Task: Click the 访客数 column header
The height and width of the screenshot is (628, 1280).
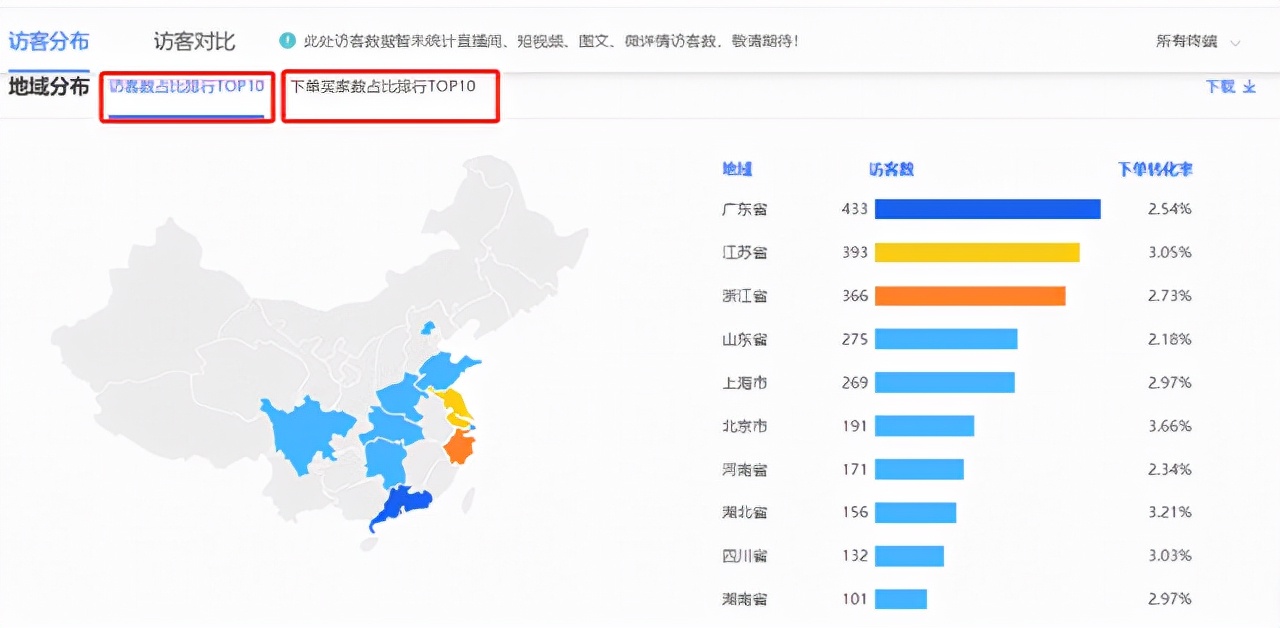Action: pyautogui.click(x=888, y=168)
